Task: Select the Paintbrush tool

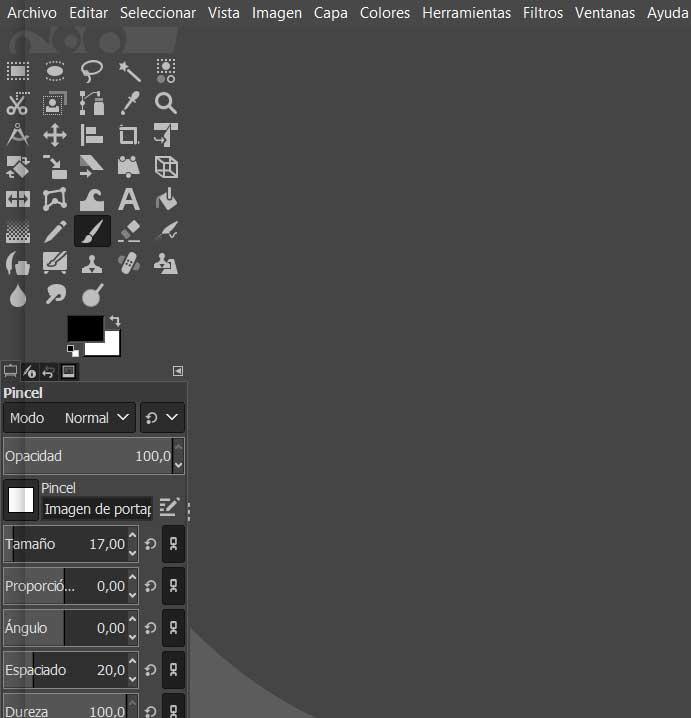Action: (x=92, y=231)
